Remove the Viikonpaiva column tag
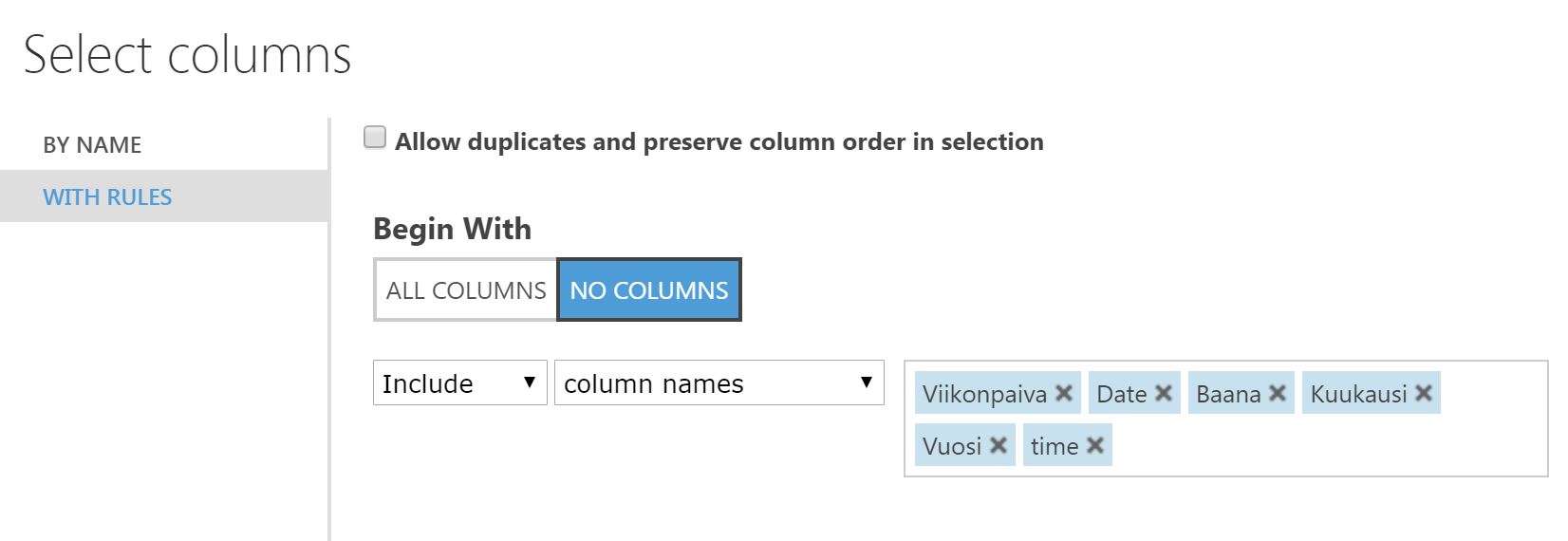 click(x=1064, y=393)
